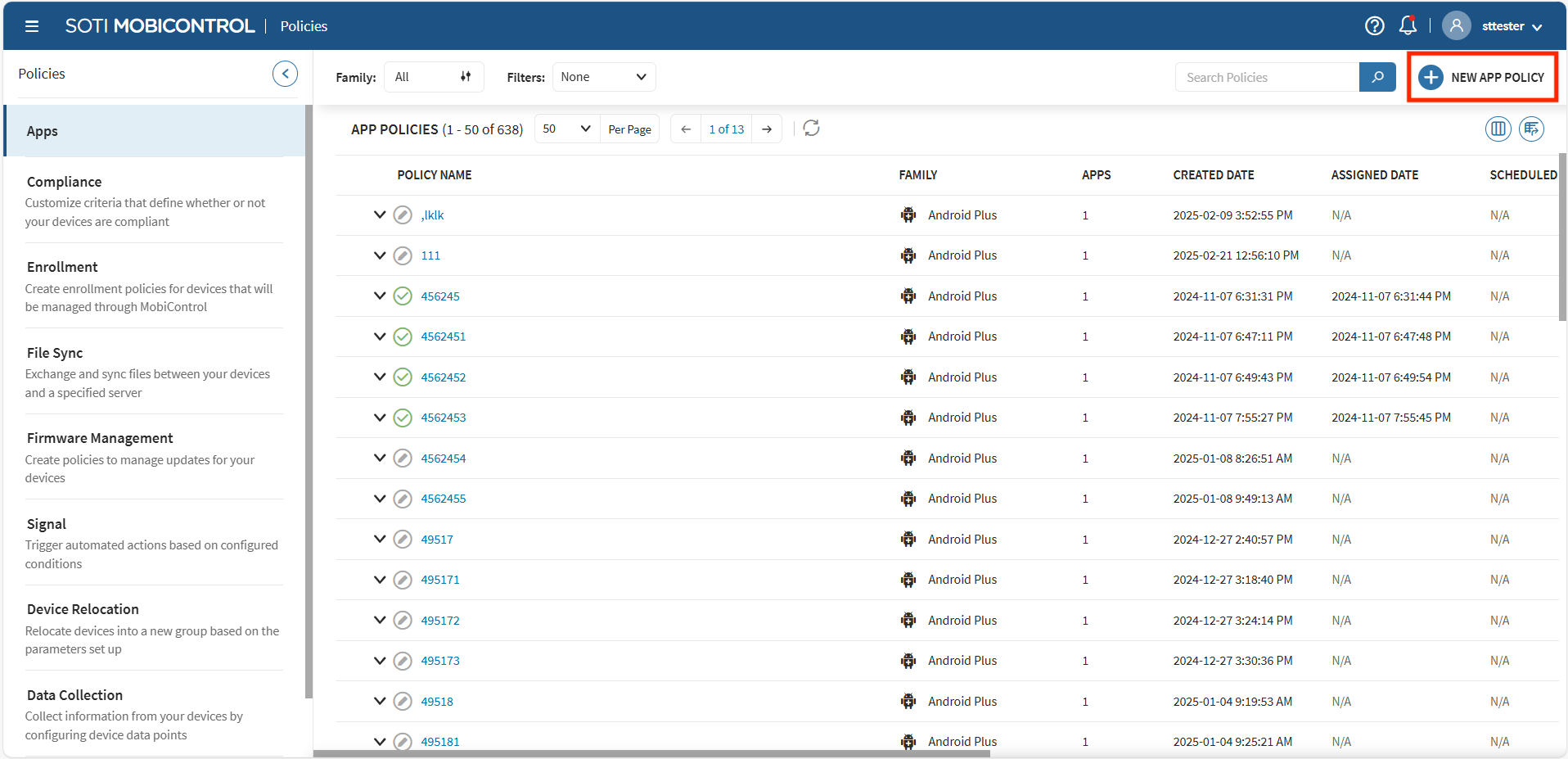Click the draft status icon for policy 111
Viewport: 1568px width, 759px height.
[403, 255]
